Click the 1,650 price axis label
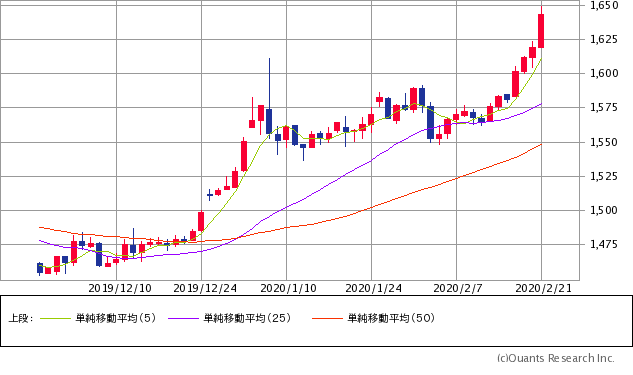633x375 pixels. point(604,5)
